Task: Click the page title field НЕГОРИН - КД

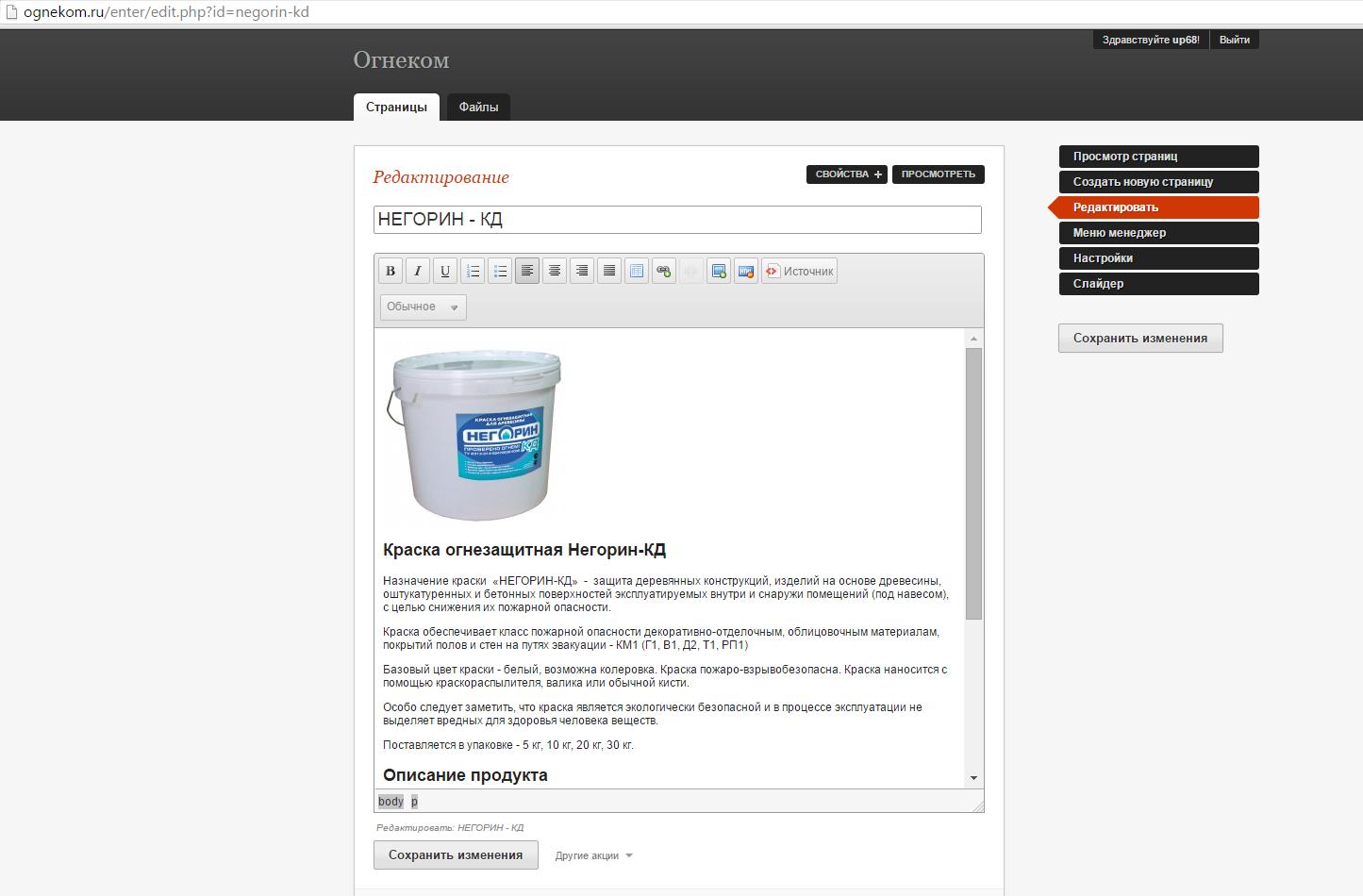Action: tap(677, 220)
